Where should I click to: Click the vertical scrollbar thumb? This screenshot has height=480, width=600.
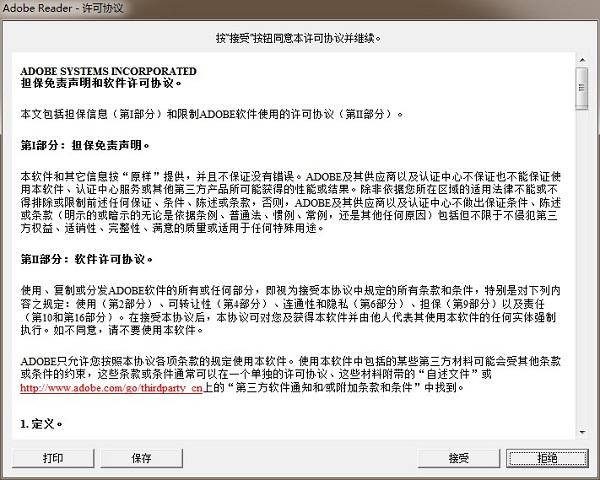pyautogui.click(x=582, y=89)
